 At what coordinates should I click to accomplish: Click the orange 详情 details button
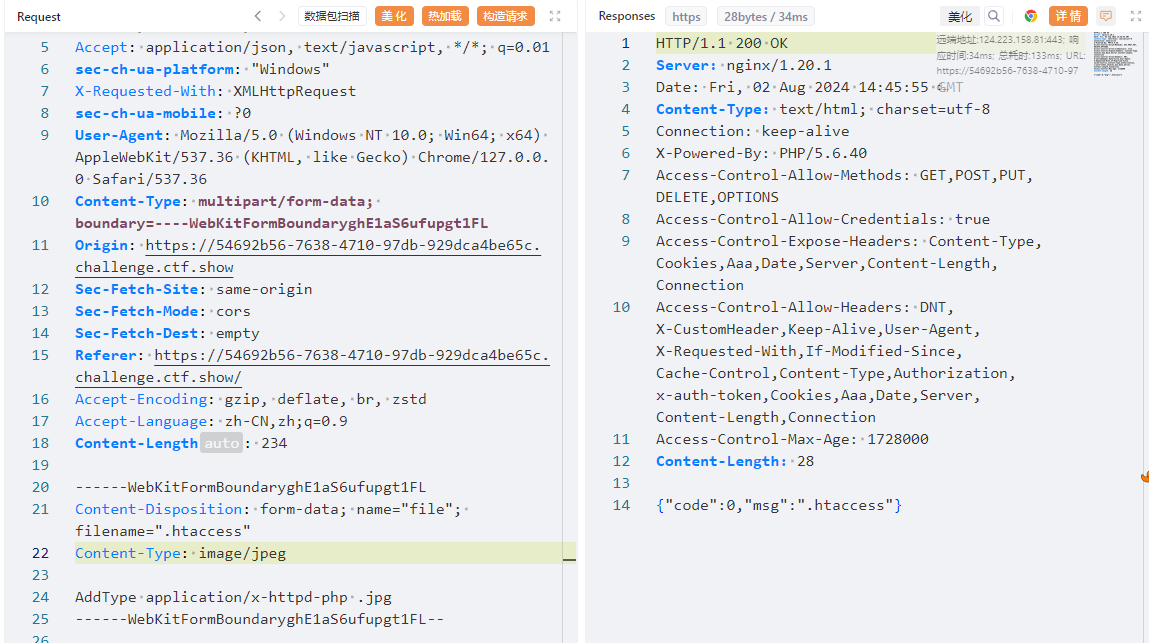[x=1068, y=16]
